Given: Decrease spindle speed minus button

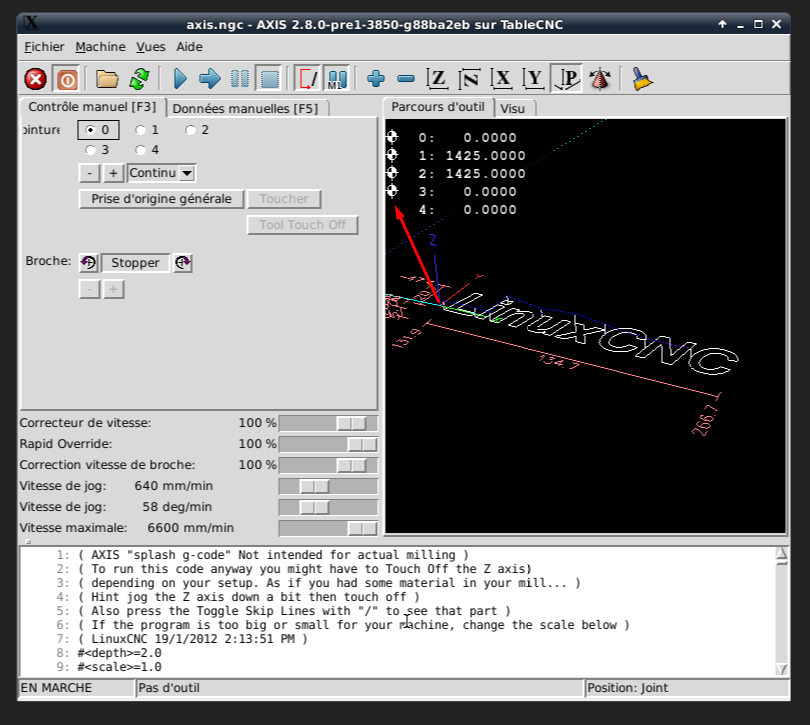Looking at the screenshot, I should click(x=89, y=289).
